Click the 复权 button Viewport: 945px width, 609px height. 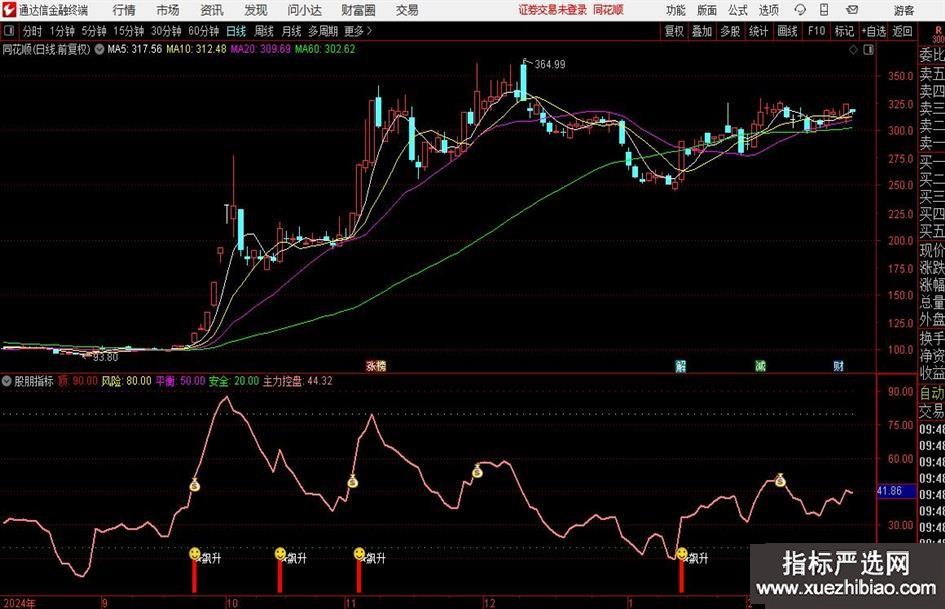(674, 31)
